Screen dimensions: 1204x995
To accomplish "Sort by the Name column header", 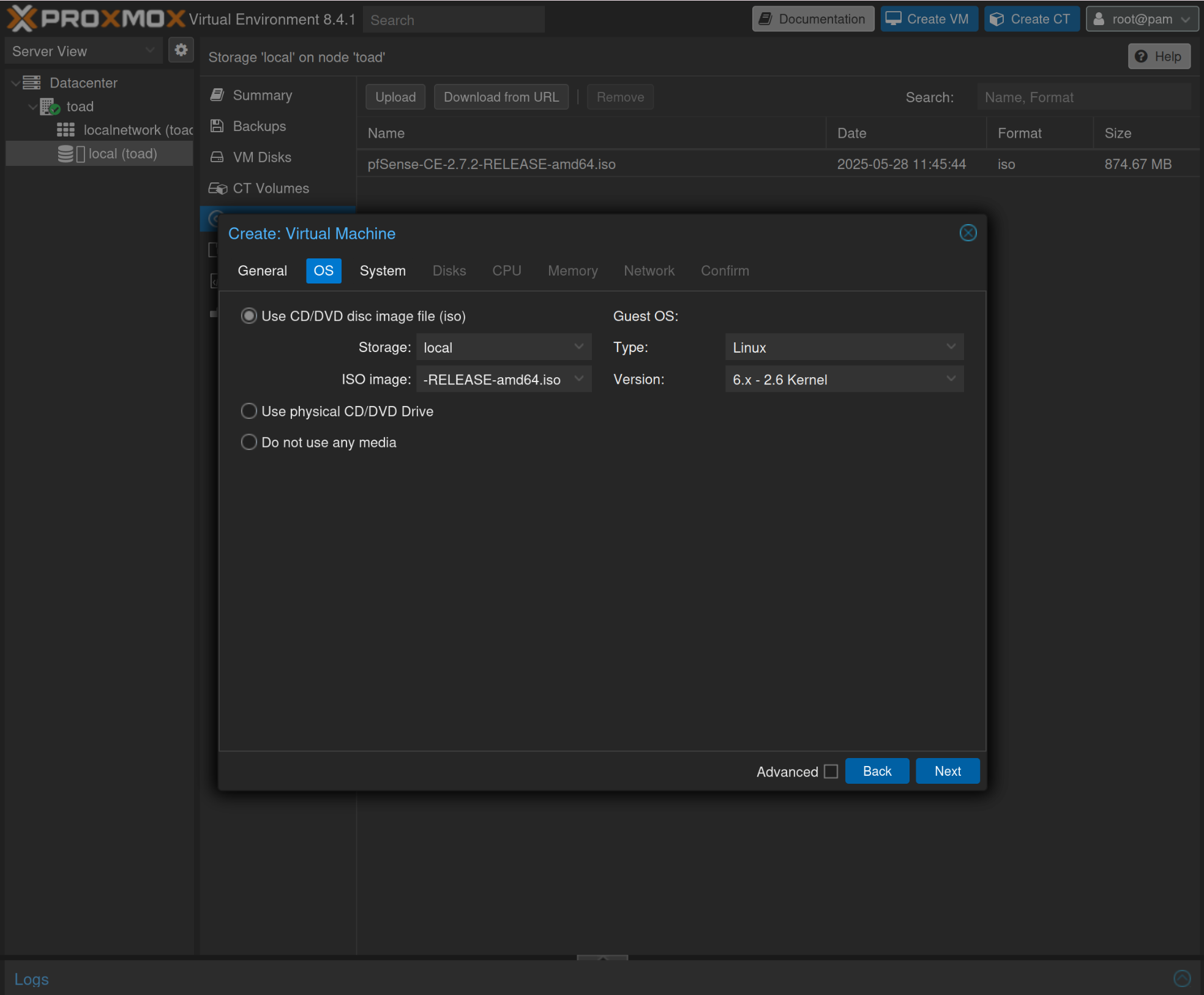I will point(591,133).
